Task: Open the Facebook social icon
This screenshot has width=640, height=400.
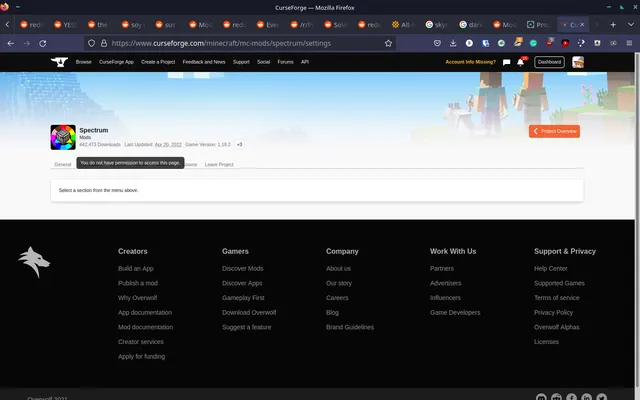Action: (571, 397)
